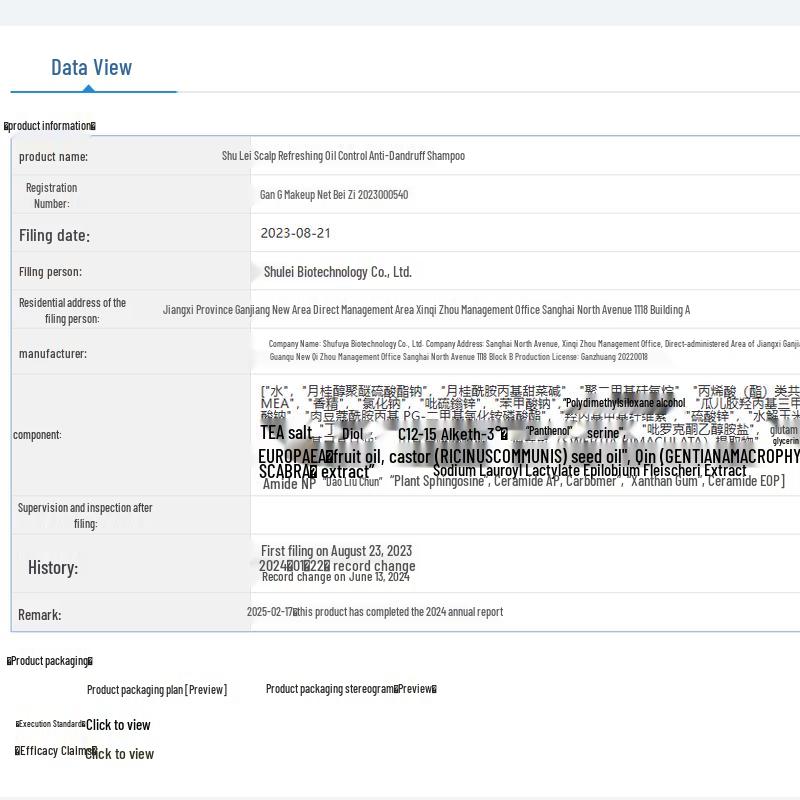Image resolution: width=800 pixels, height=800 pixels.
Task: Click the product name Shu Lei shampoo value
Action: click(343, 156)
